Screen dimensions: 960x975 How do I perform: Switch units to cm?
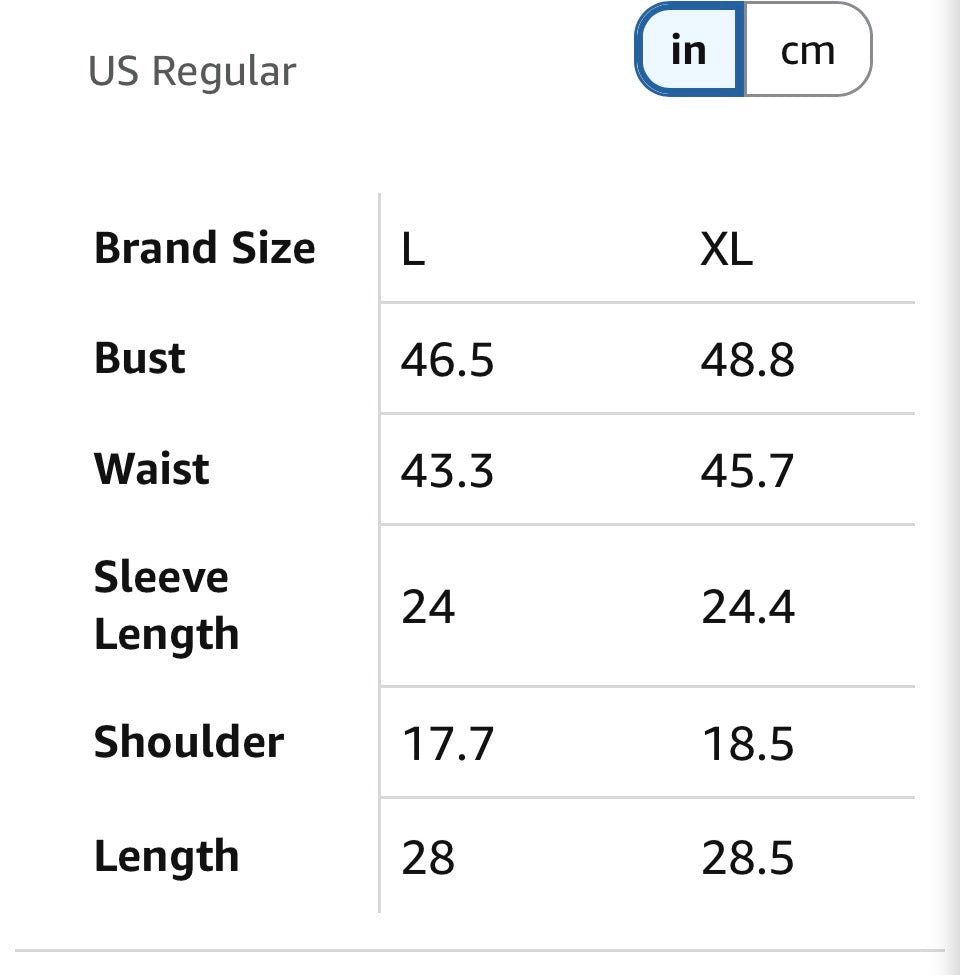[808, 50]
